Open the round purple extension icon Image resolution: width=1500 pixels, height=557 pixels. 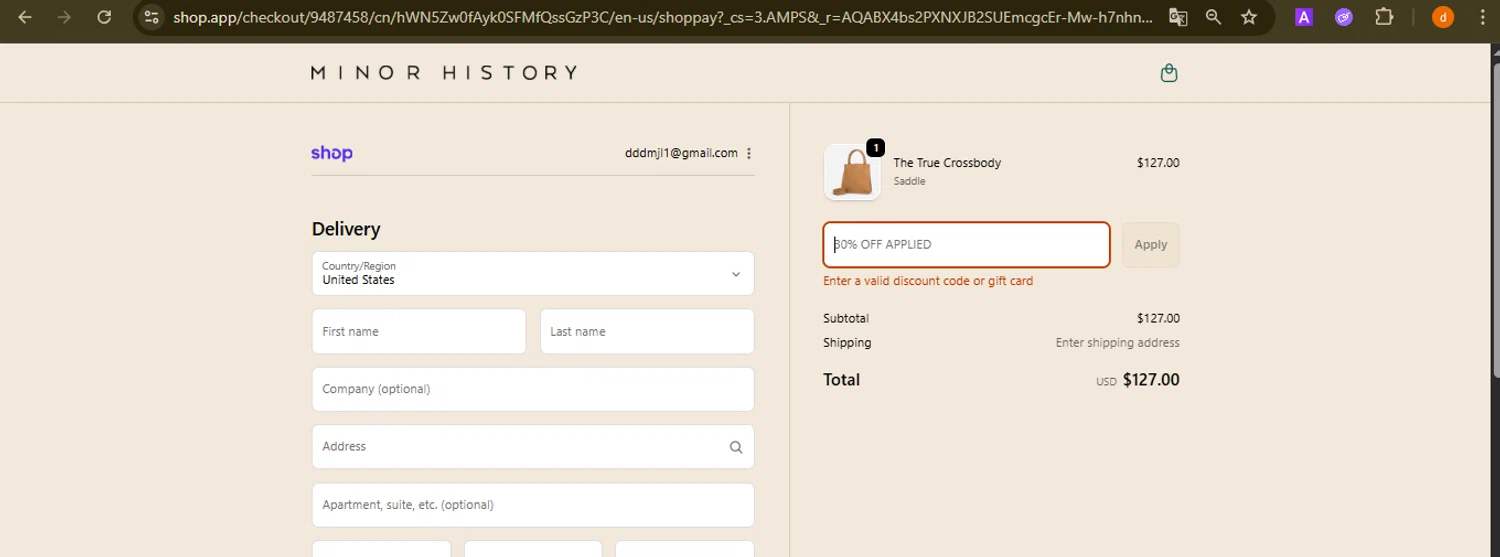(1344, 17)
